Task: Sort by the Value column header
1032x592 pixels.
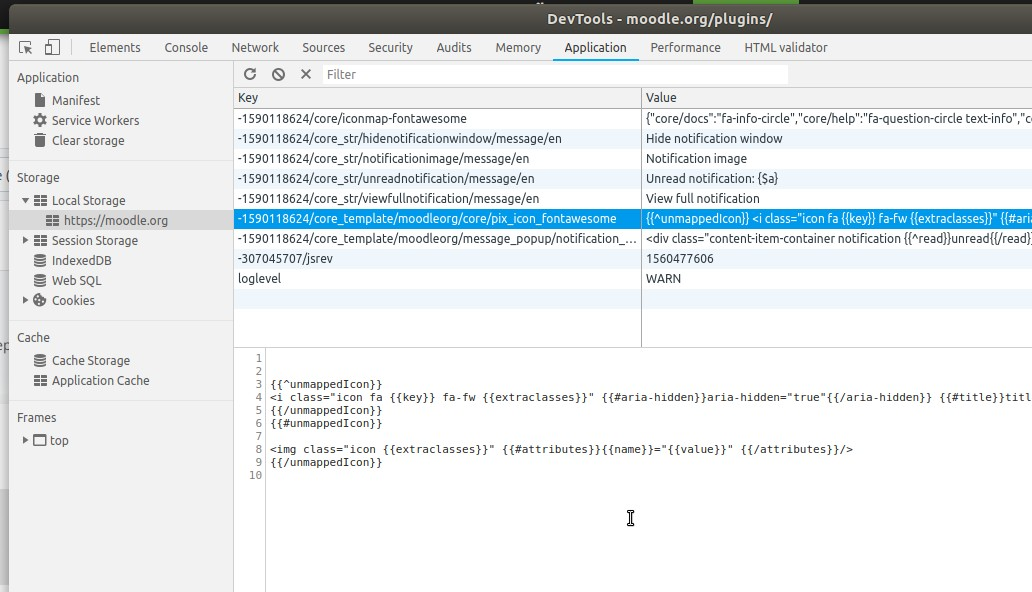Action: click(x=837, y=97)
